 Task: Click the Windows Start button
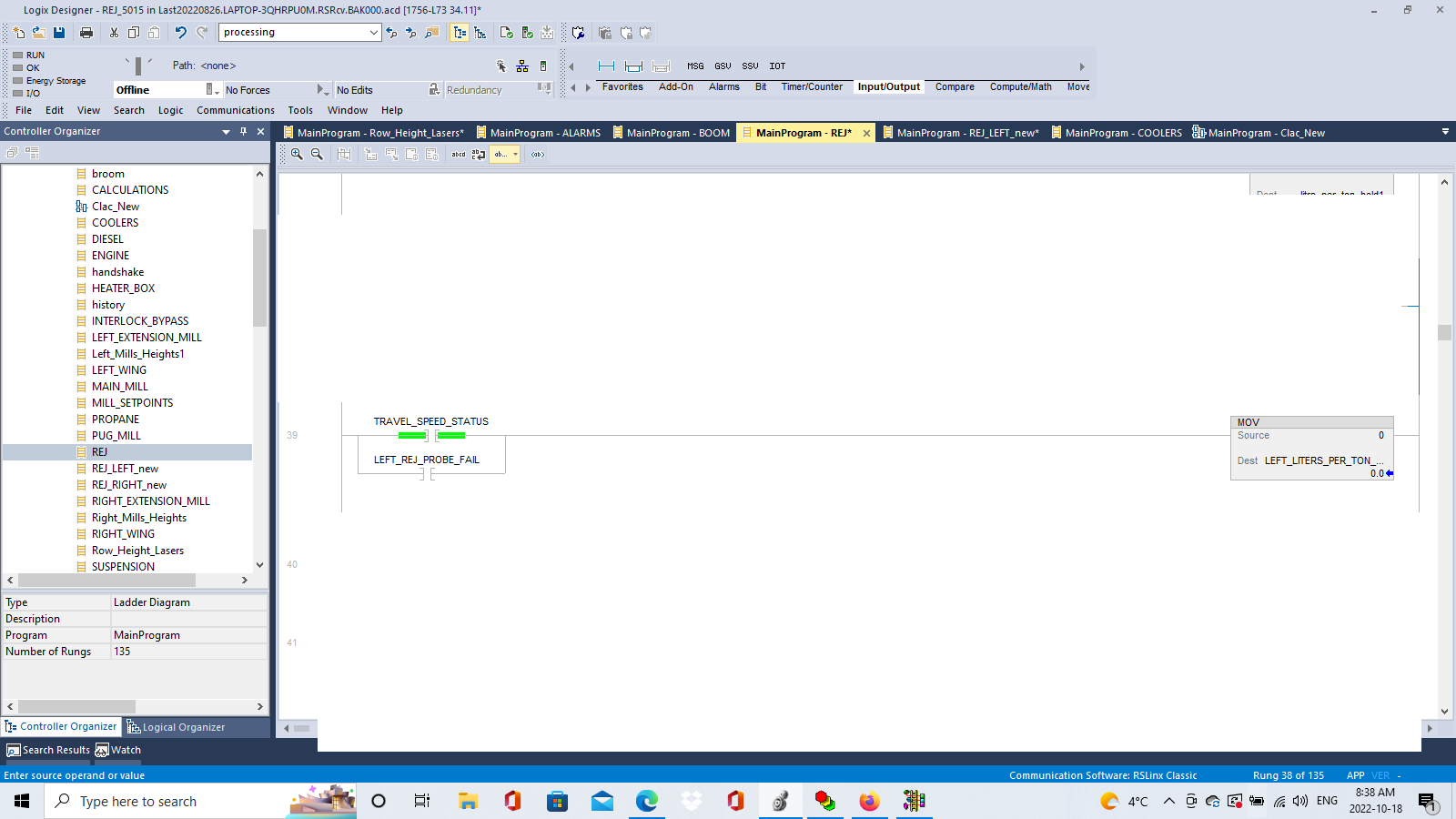[22, 801]
